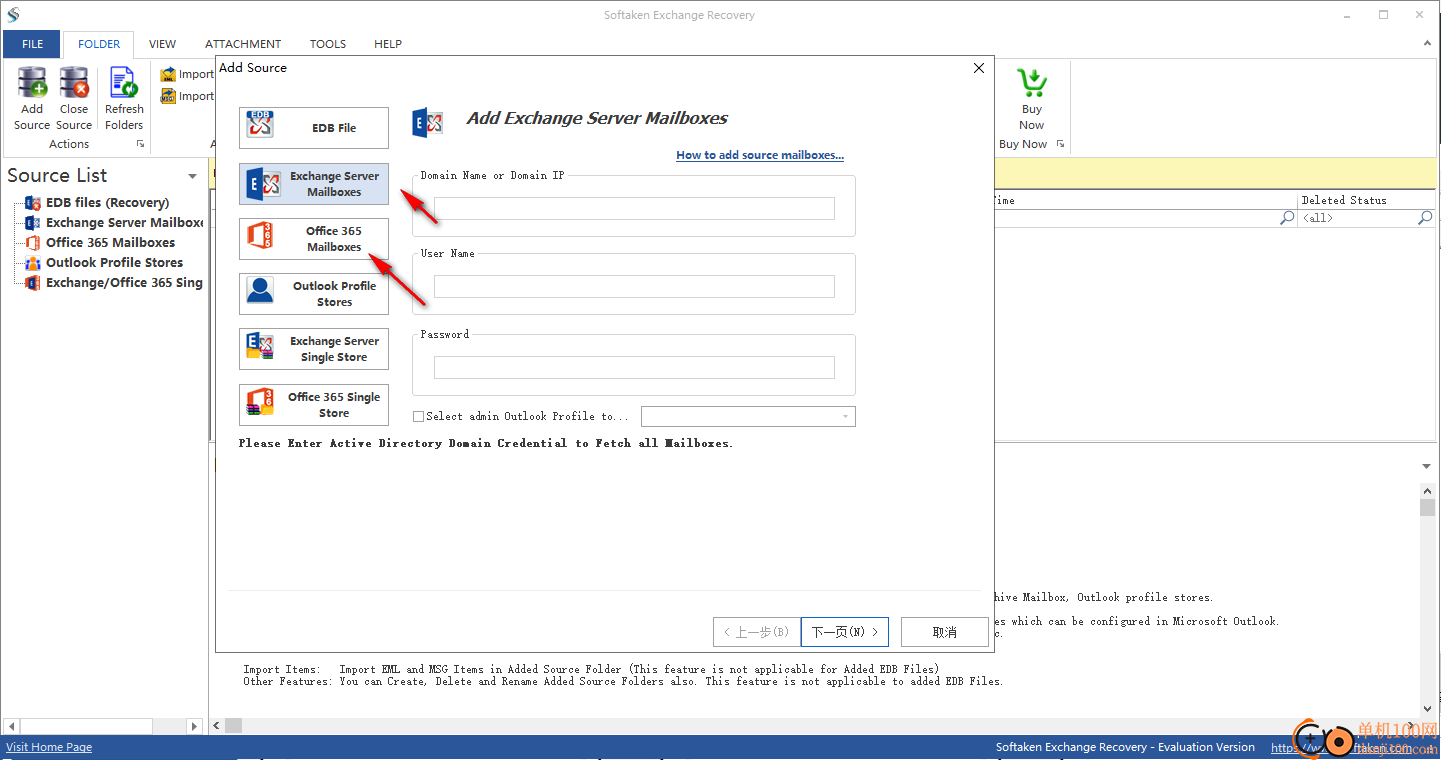
Task: Select Exchange Server Mailboxes tree item
Action: [124, 223]
